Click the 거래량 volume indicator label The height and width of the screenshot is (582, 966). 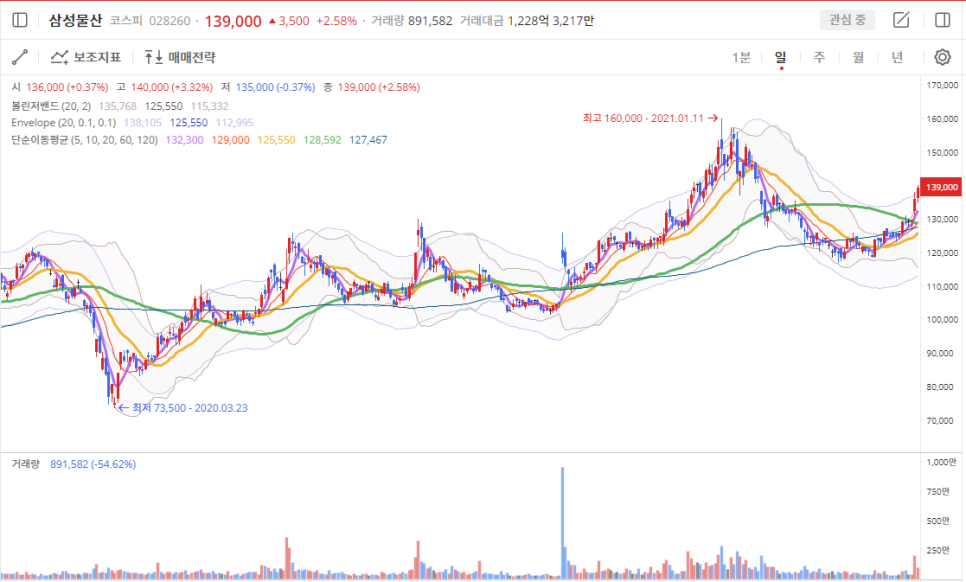[25, 464]
